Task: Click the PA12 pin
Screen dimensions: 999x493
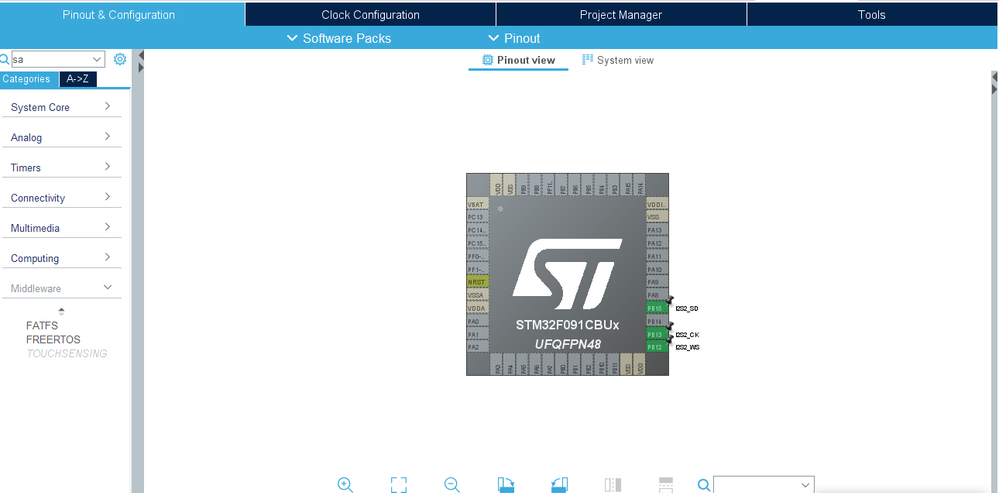Action: tap(657, 243)
